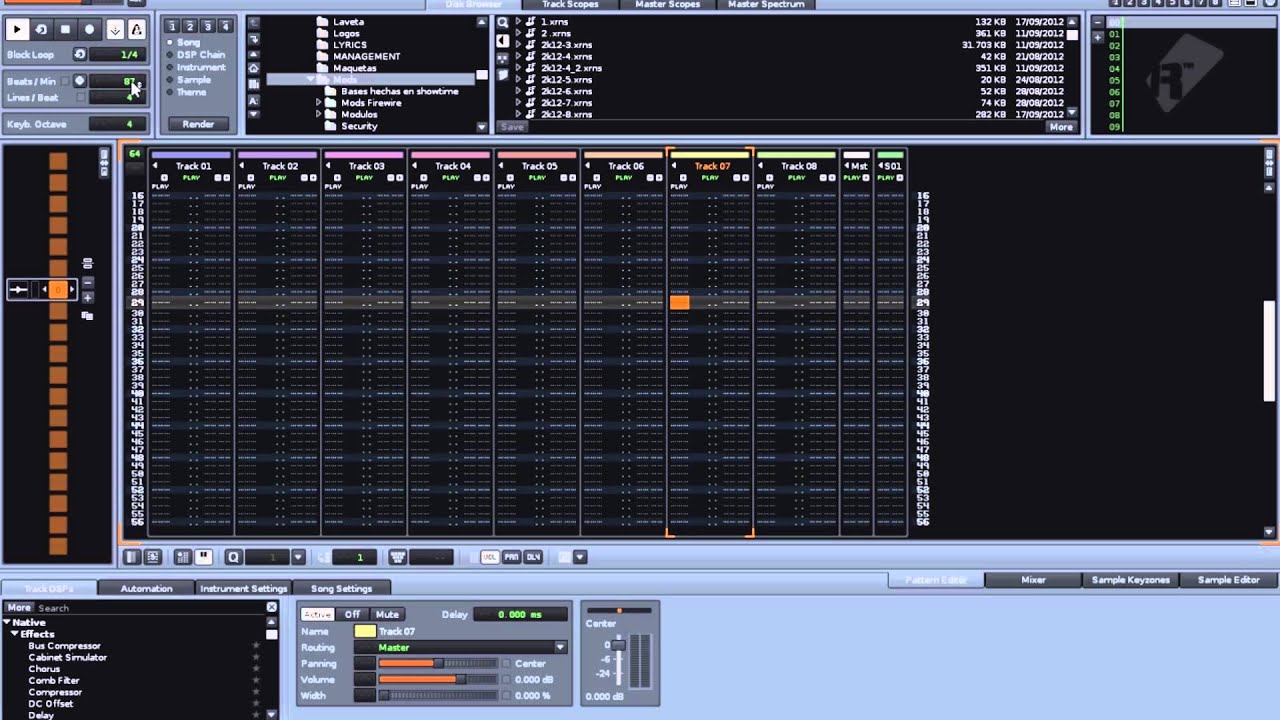Viewport: 1280px width, 720px height.
Task: Open the Sample Editor view
Action: pos(1228,580)
